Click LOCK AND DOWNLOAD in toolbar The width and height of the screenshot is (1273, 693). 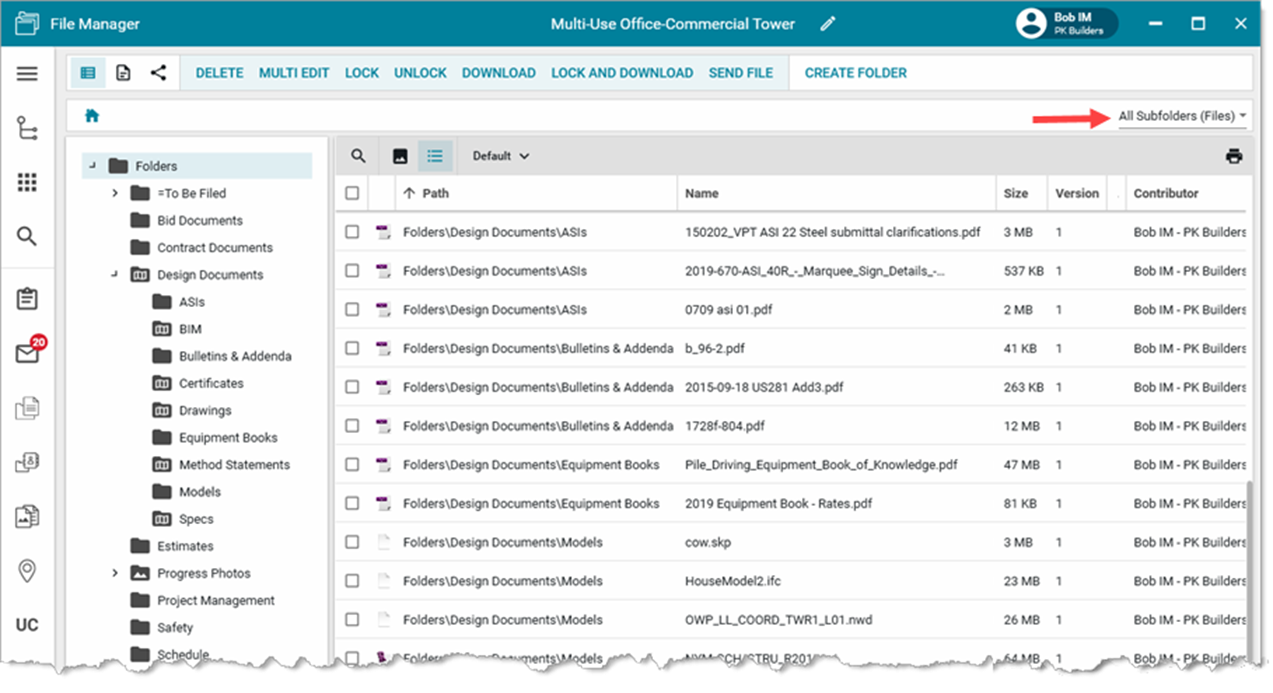coord(621,73)
